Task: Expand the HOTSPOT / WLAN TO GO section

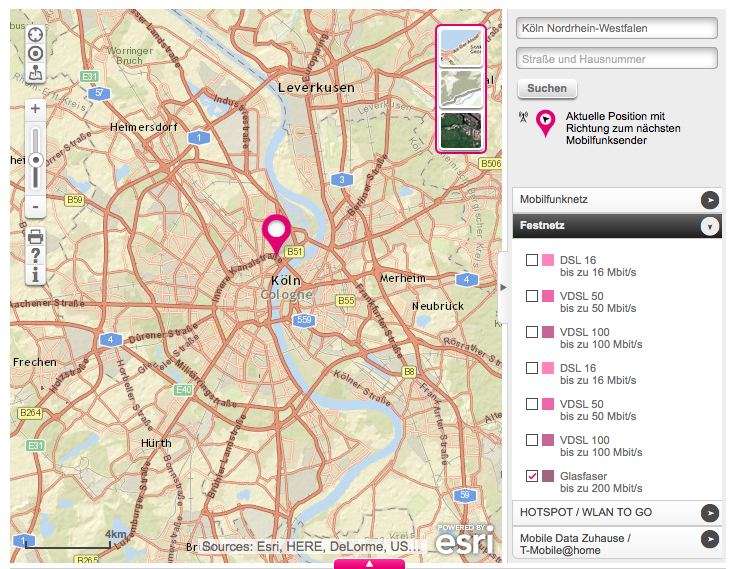Action: 710,513
